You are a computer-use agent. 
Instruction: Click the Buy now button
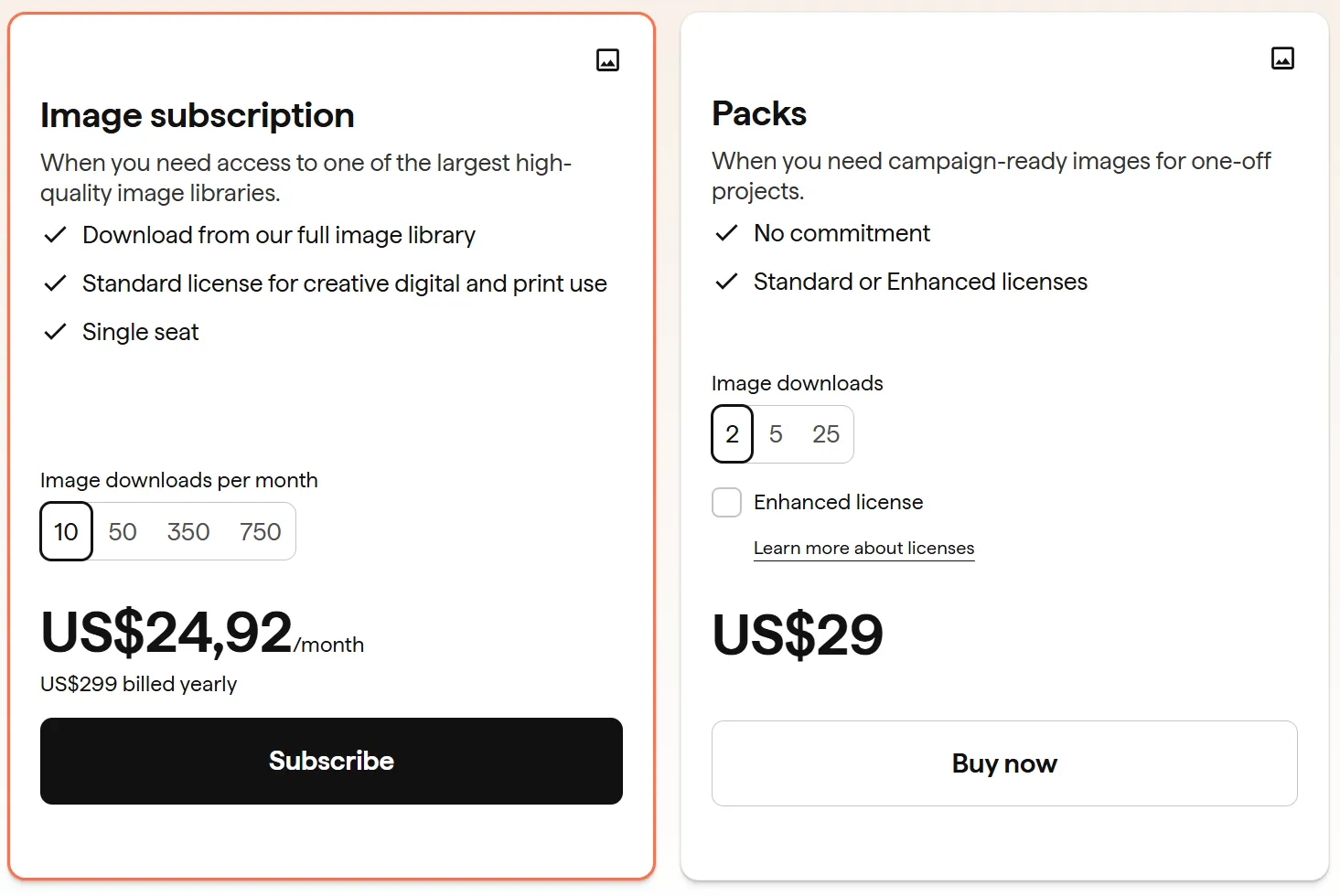click(x=1004, y=763)
